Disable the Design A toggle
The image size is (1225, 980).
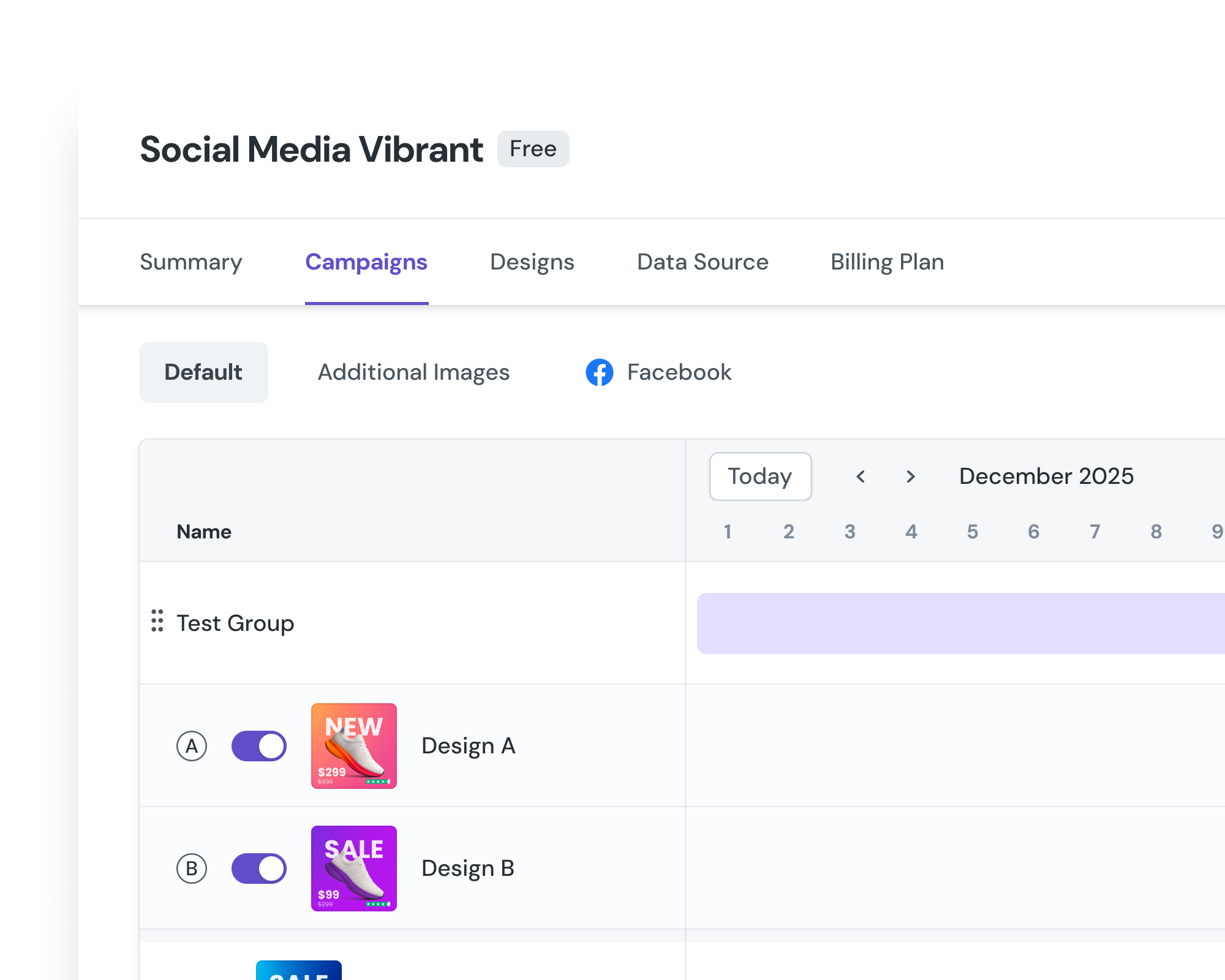tap(258, 746)
